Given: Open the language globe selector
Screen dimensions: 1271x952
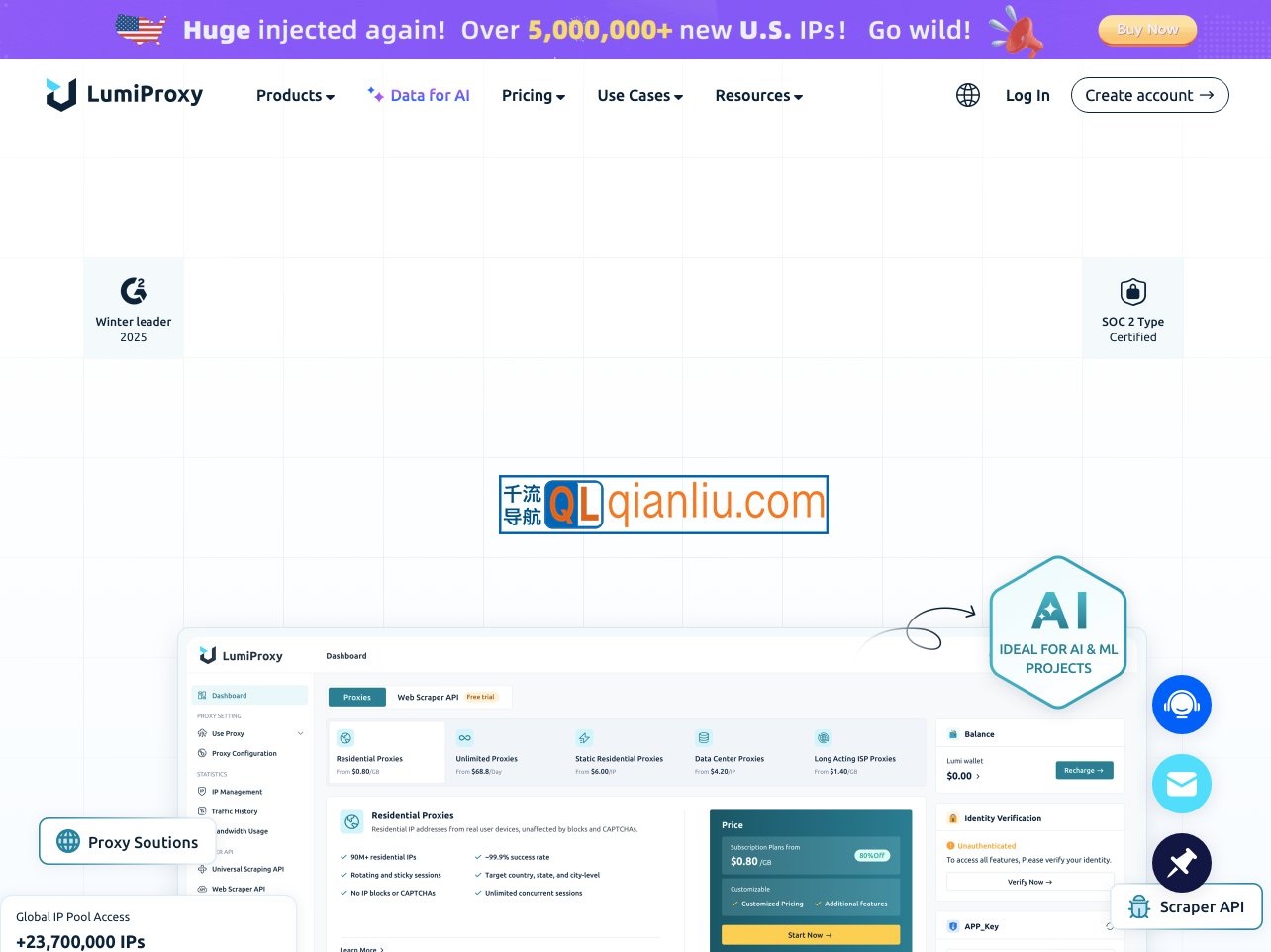Looking at the screenshot, I should pos(967,95).
